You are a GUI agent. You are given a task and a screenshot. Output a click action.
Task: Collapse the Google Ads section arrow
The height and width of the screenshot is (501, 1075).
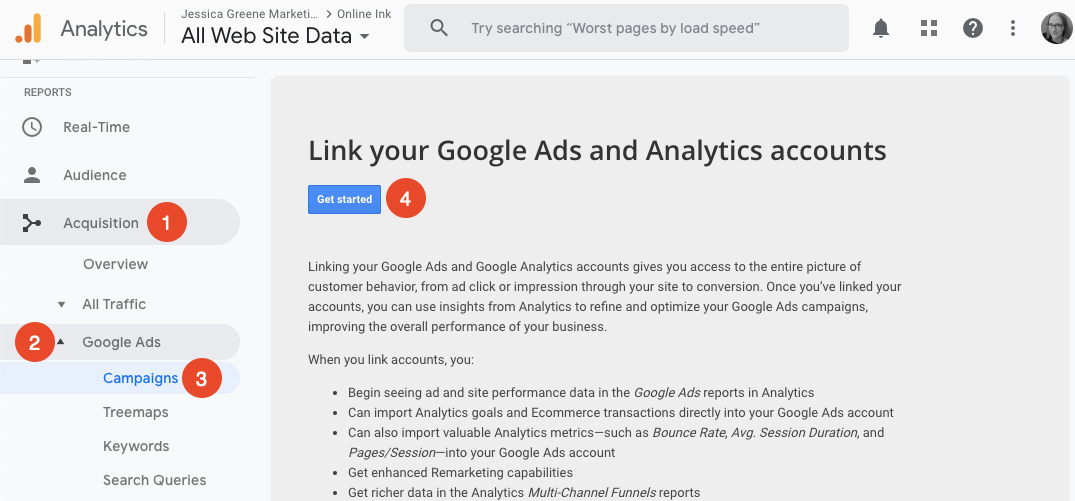62,341
